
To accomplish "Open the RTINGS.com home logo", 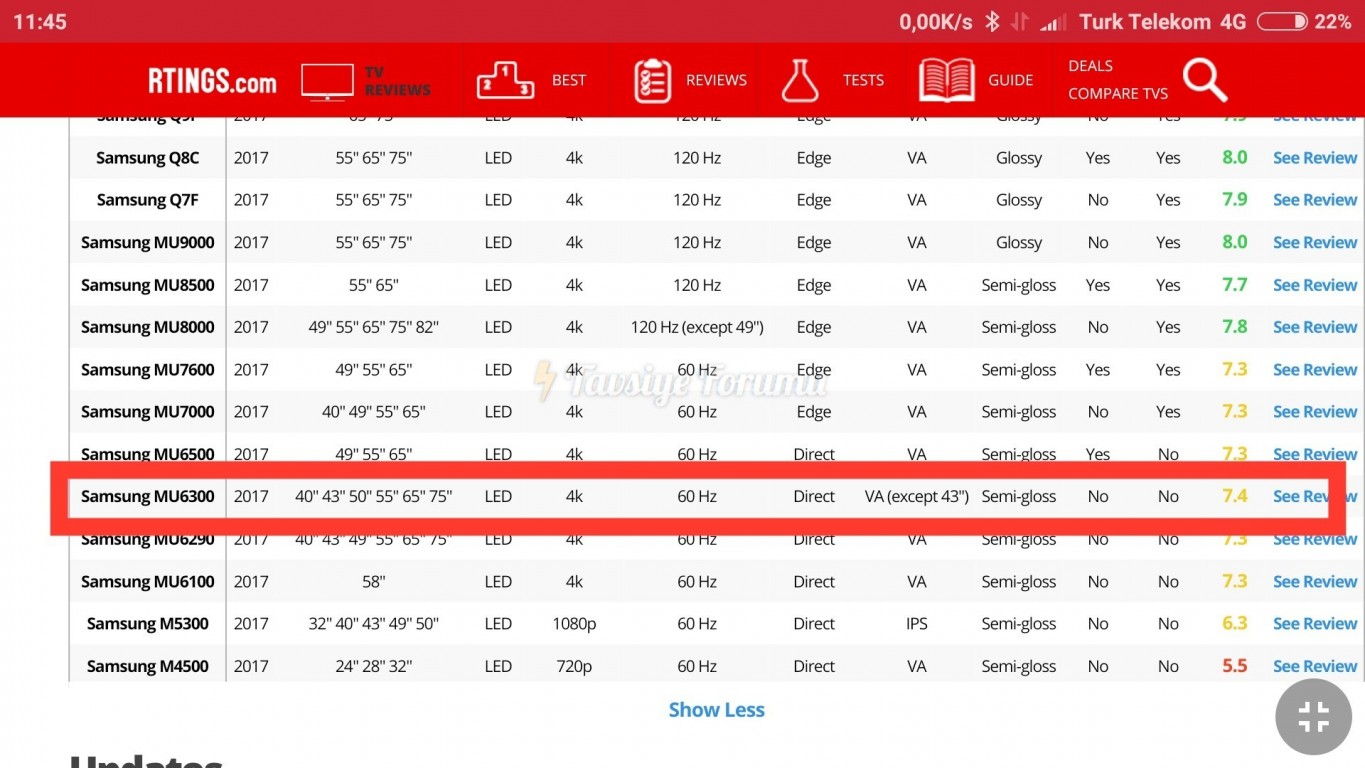I will coord(212,81).
